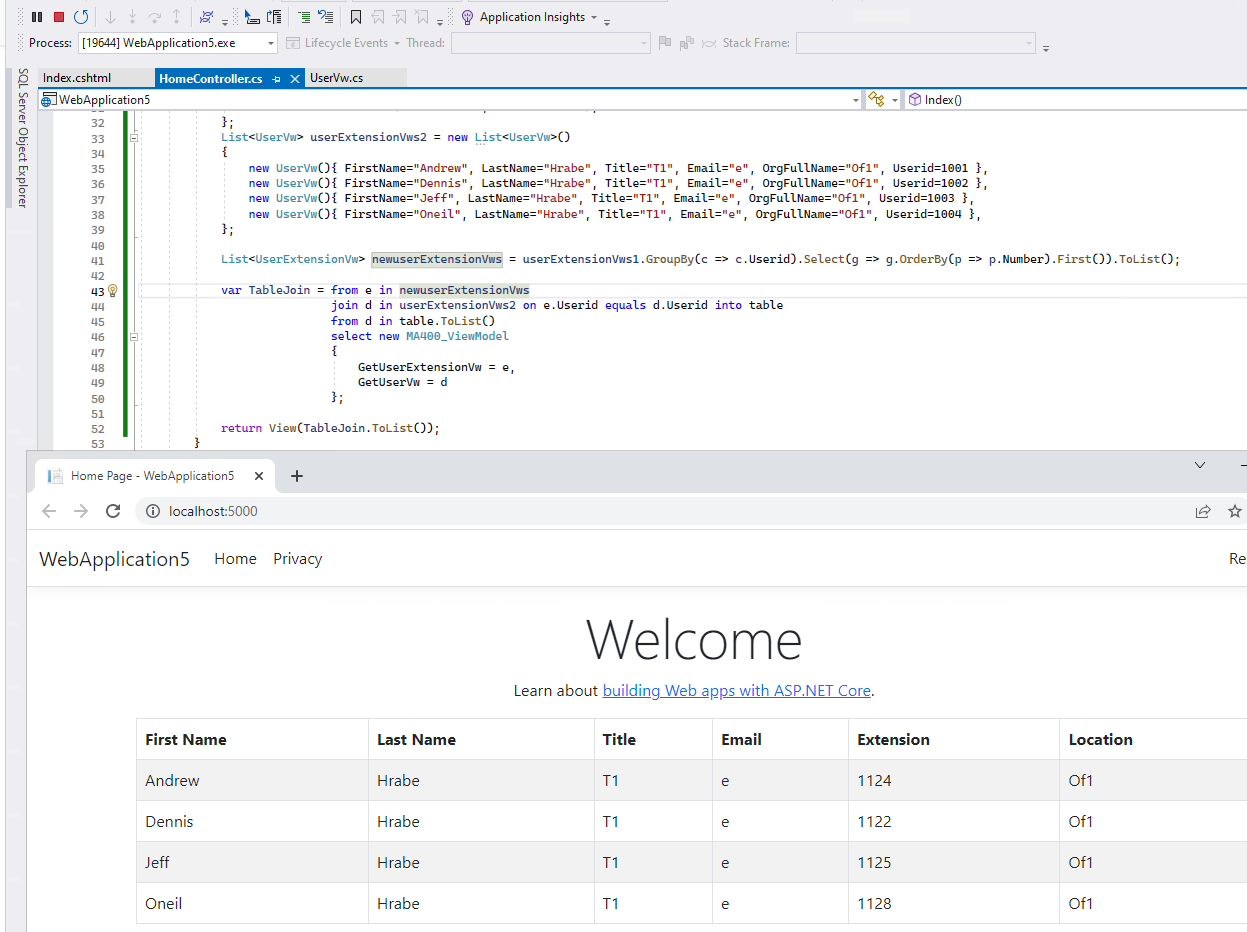Open a new browser tab with plus
Viewport: 1247px width, 932px height.
pos(296,476)
